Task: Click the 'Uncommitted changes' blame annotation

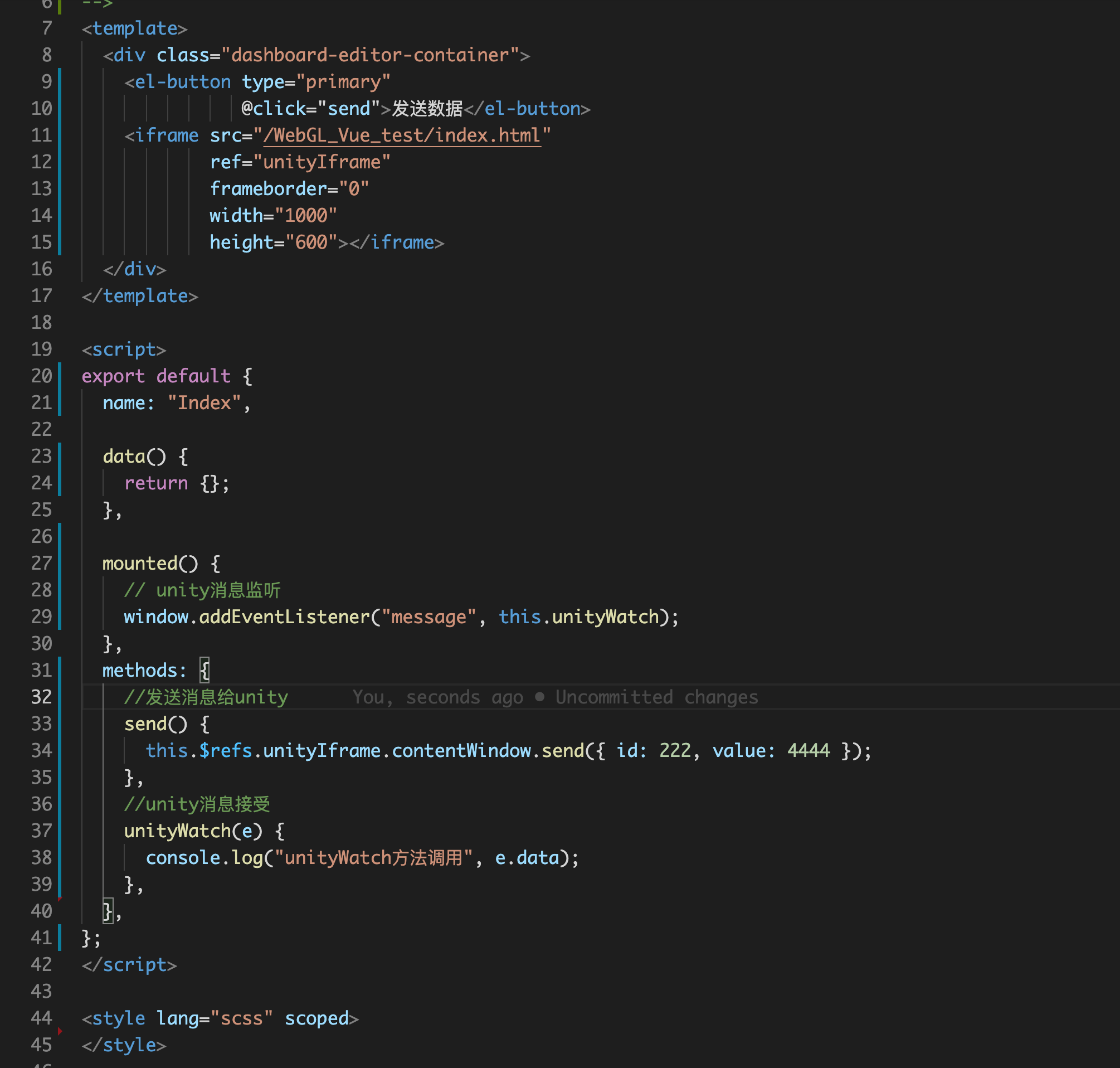Action: point(656,697)
